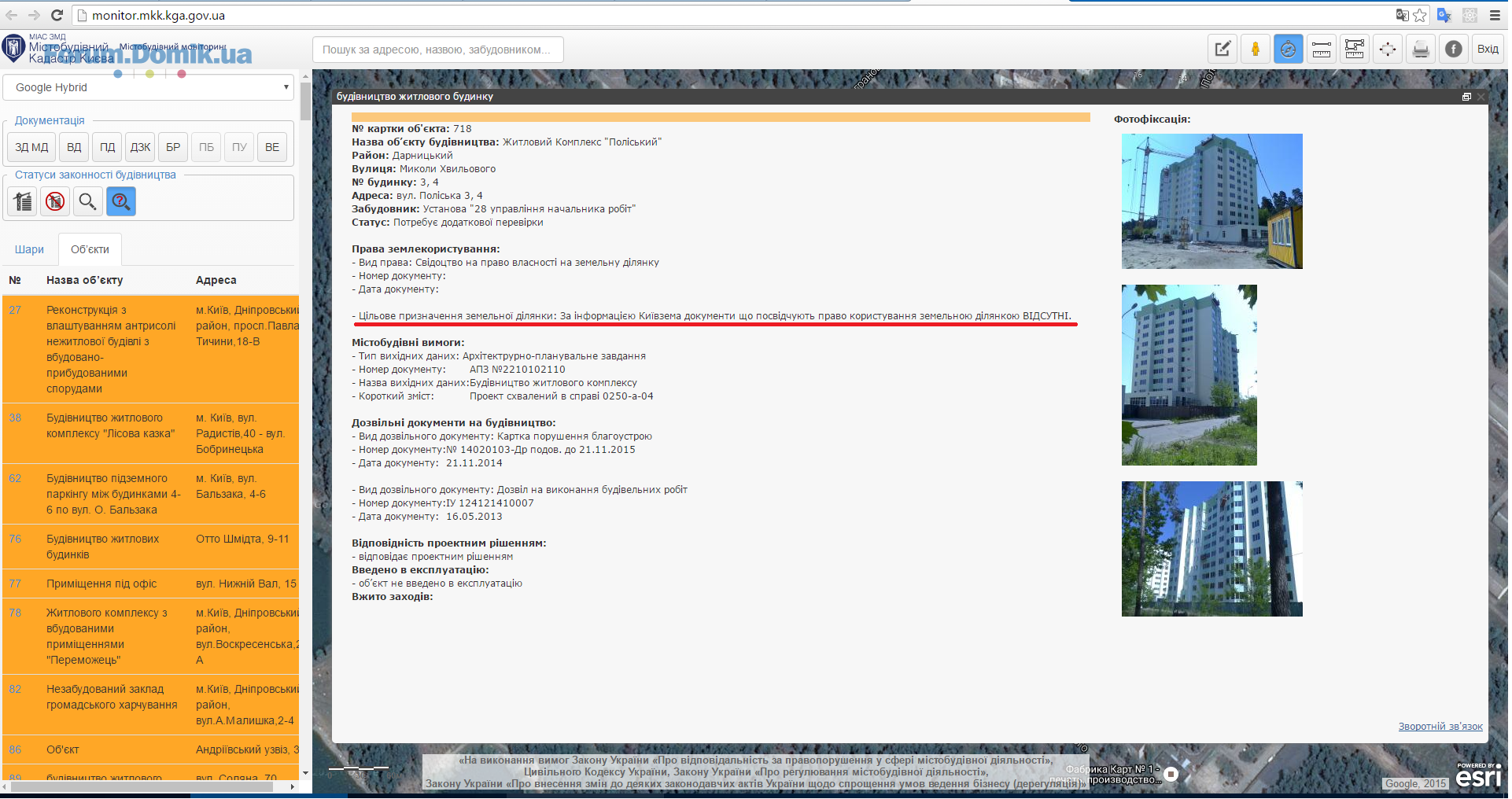Screen dimensions: 1512x799
Task: Click the translate page icon in address bar
Action: click(x=1402, y=15)
